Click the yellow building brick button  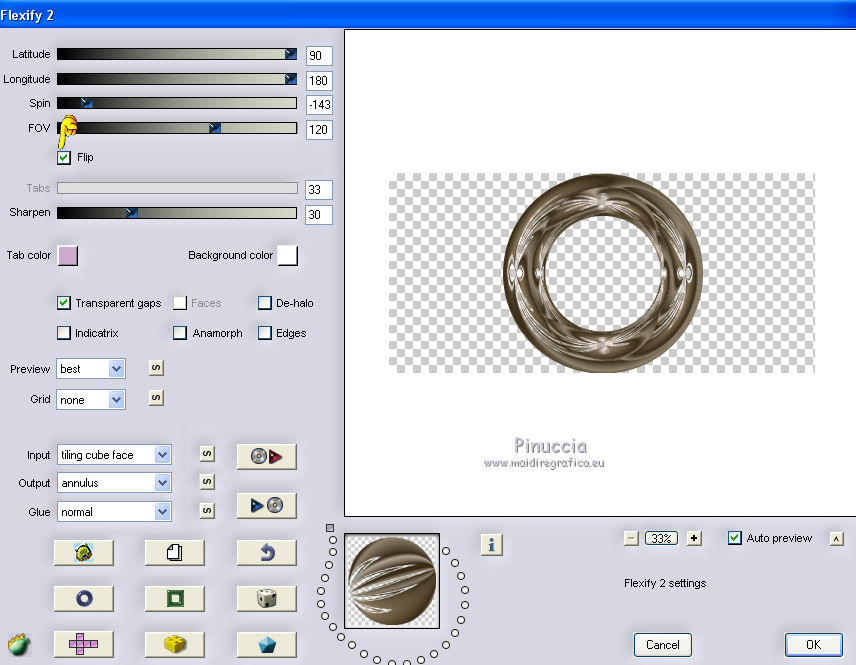coord(175,644)
